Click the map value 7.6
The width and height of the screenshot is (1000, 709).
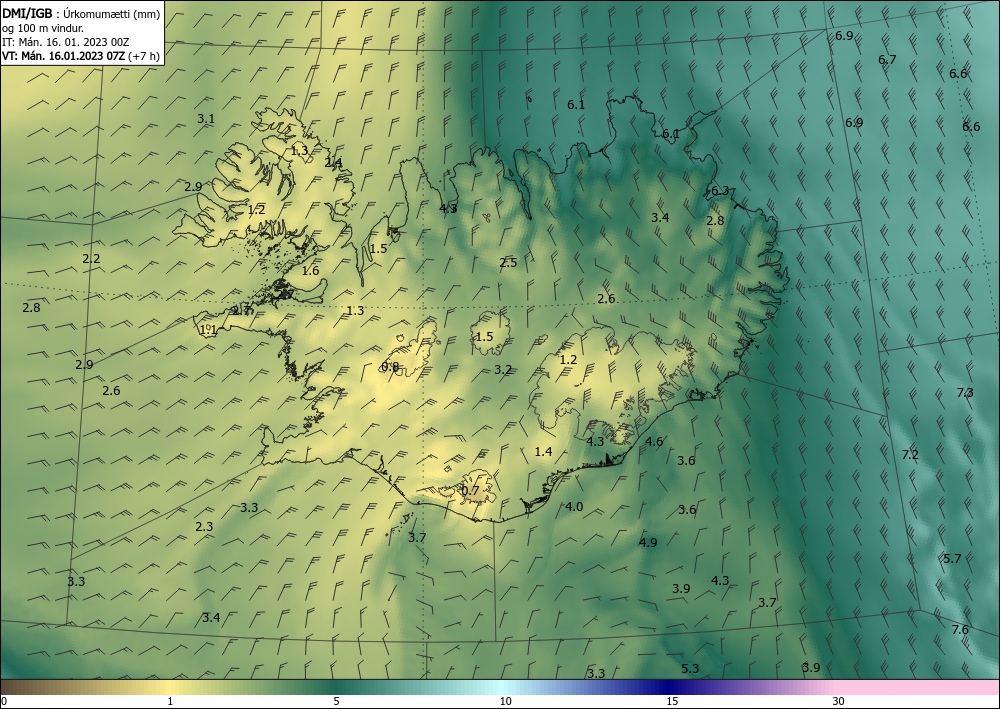(960, 629)
